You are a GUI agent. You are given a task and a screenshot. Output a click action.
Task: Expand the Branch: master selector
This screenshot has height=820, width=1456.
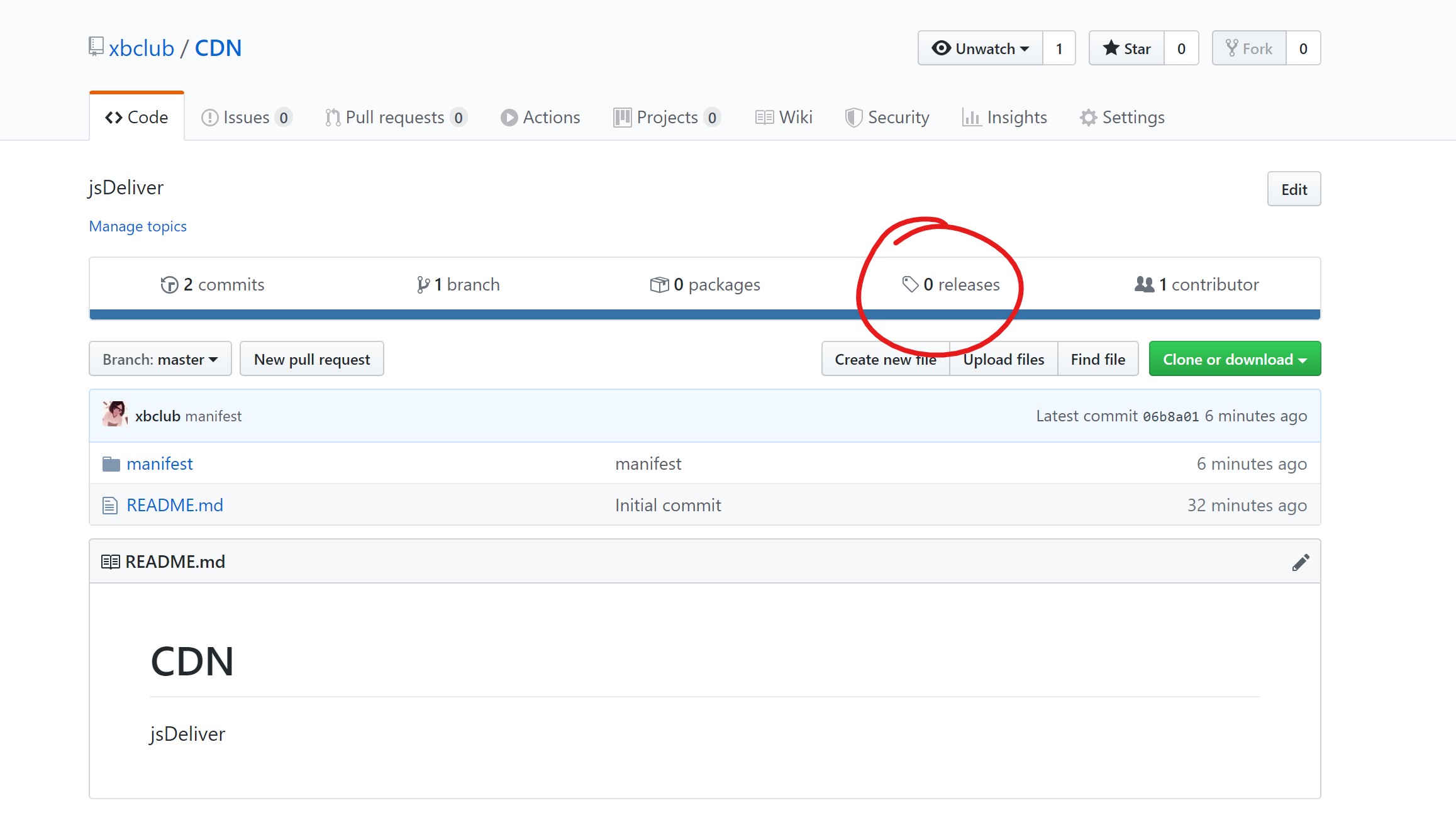coord(160,359)
